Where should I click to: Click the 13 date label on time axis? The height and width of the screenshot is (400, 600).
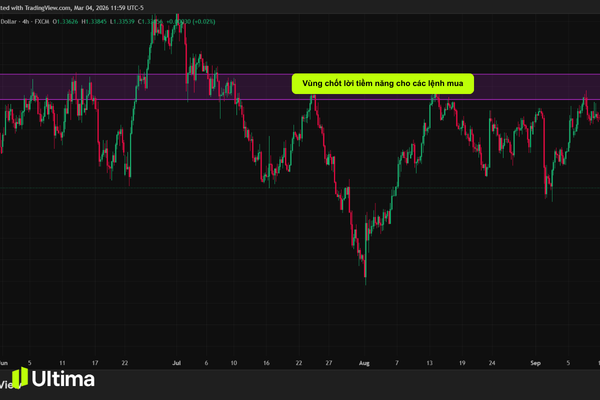pyautogui.click(x=429, y=363)
